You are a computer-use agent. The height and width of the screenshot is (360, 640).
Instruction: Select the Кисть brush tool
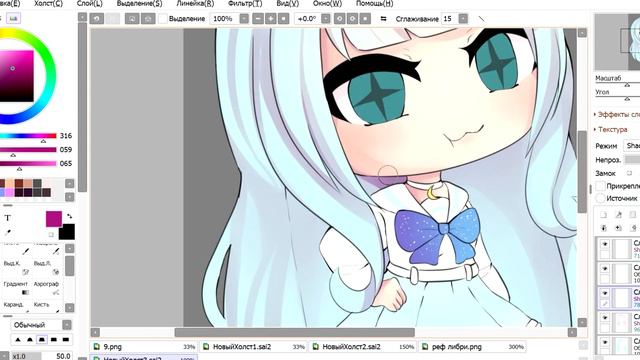47,307
